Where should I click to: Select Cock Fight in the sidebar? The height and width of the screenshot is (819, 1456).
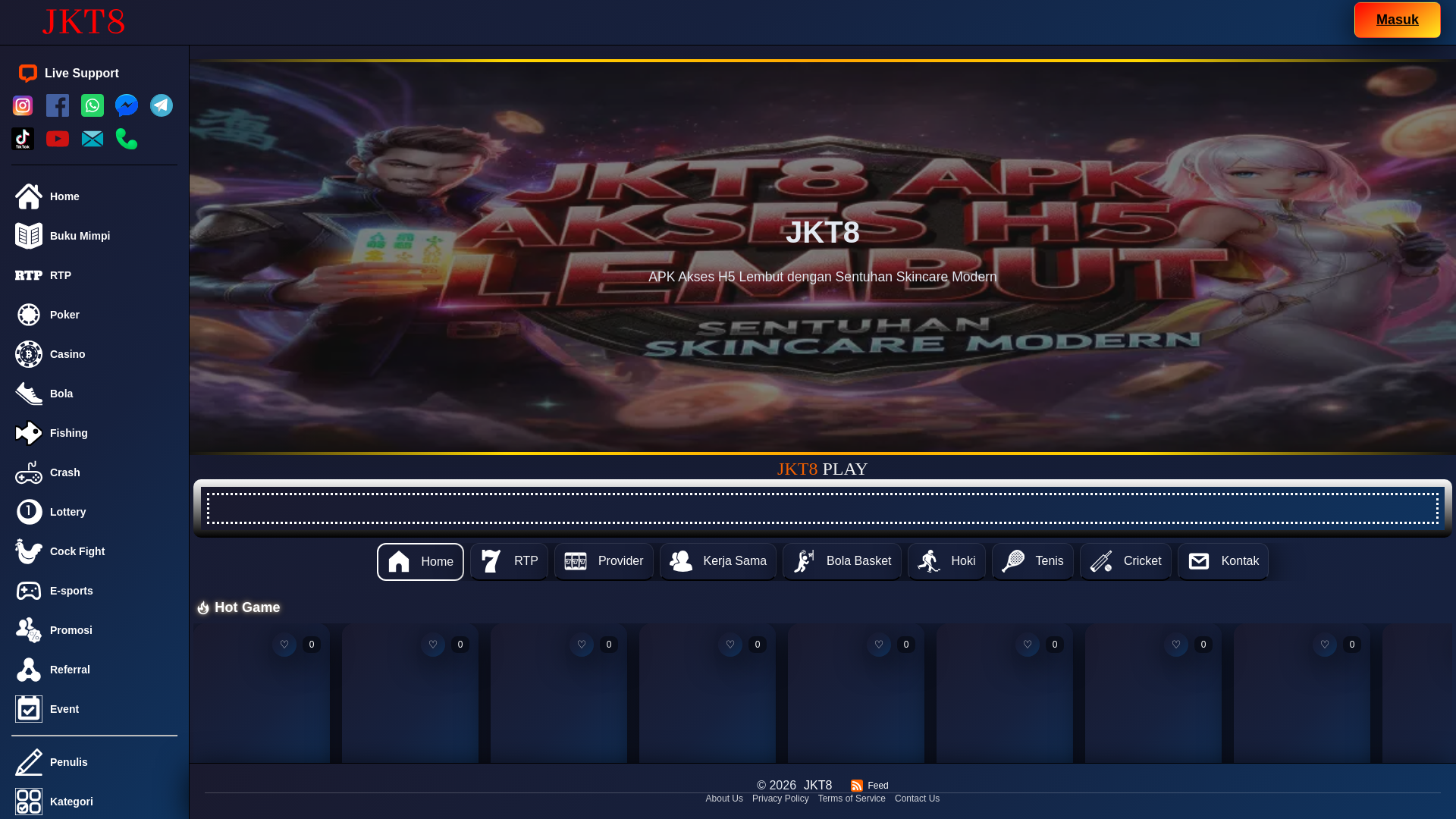click(x=94, y=551)
